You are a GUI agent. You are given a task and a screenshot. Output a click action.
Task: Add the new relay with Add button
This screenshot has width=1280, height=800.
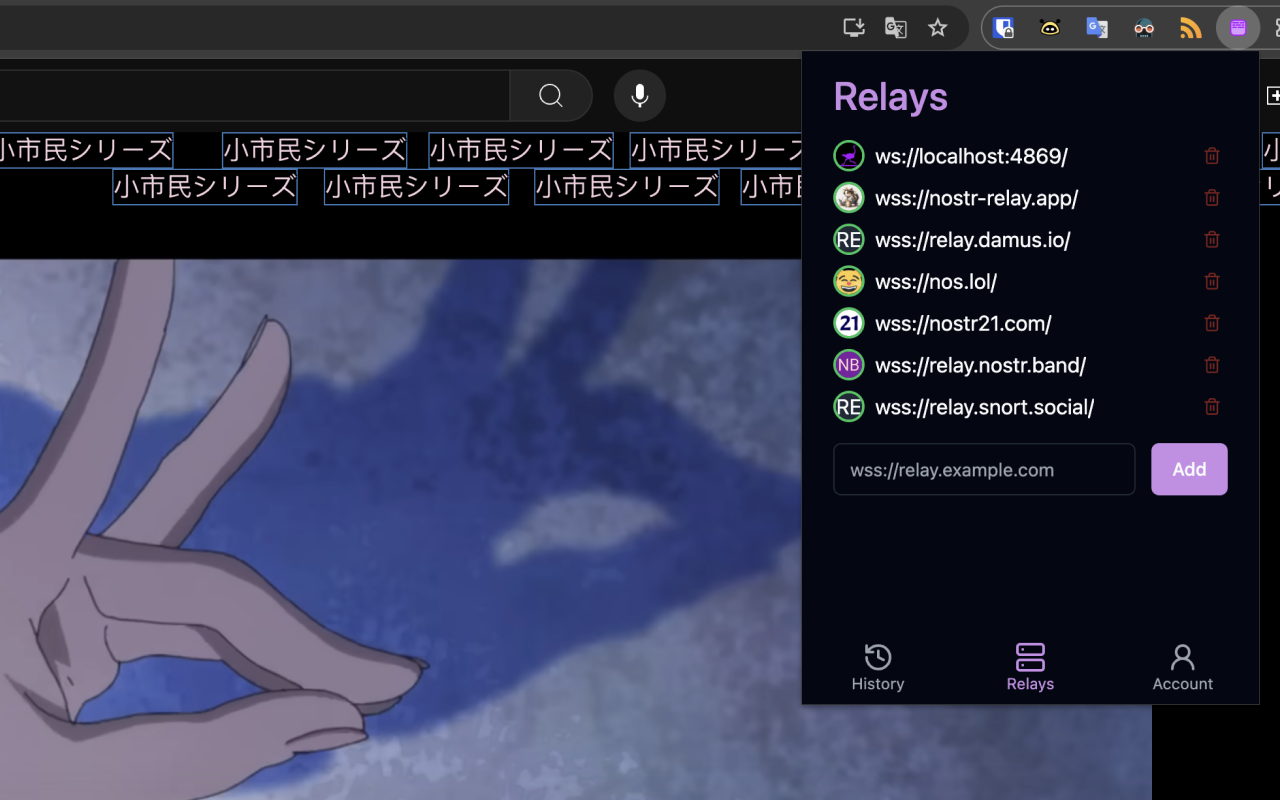pyautogui.click(x=1189, y=469)
